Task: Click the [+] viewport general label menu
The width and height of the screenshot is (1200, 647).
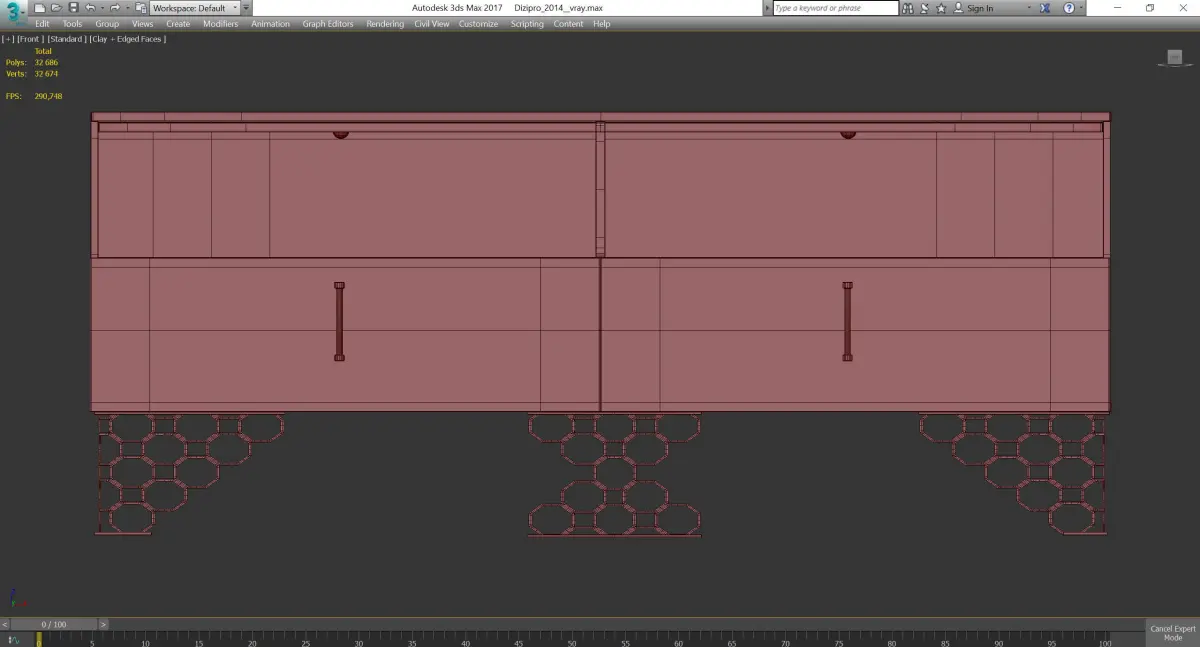Action: (x=8, y=39)
